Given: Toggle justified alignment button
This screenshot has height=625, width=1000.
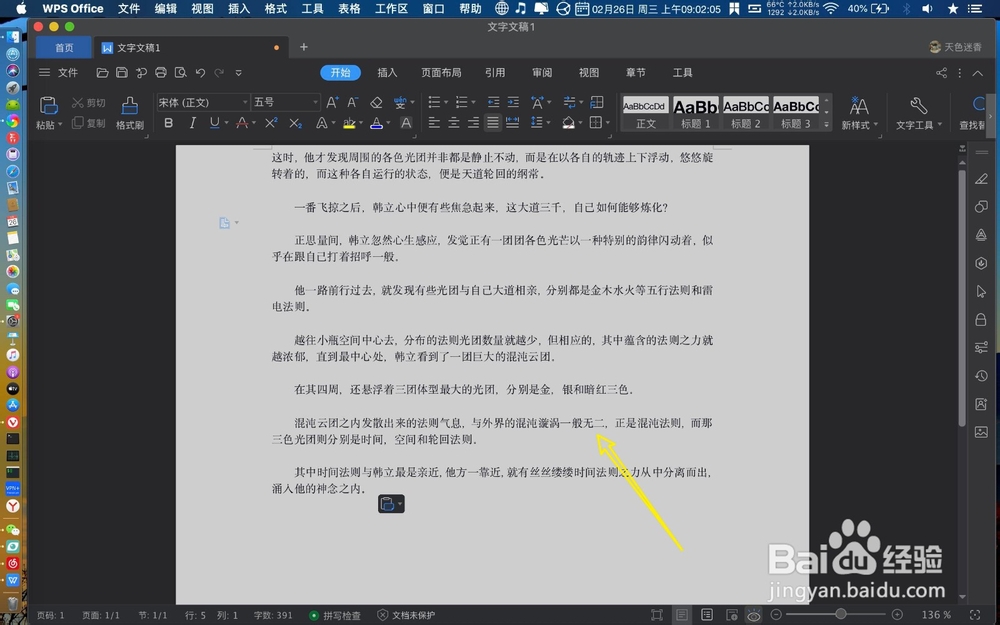Looking at the screenshot, I should [x=493, y=122].
